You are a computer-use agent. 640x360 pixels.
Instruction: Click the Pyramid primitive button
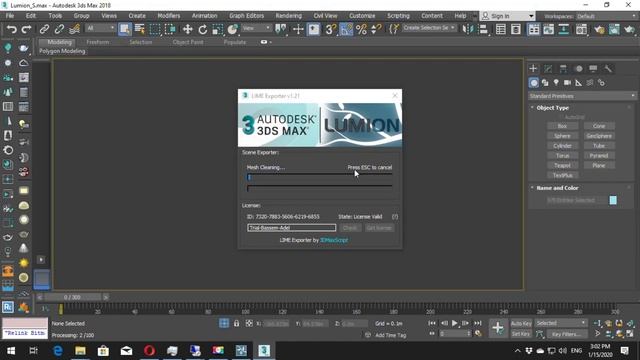(599, 156)
